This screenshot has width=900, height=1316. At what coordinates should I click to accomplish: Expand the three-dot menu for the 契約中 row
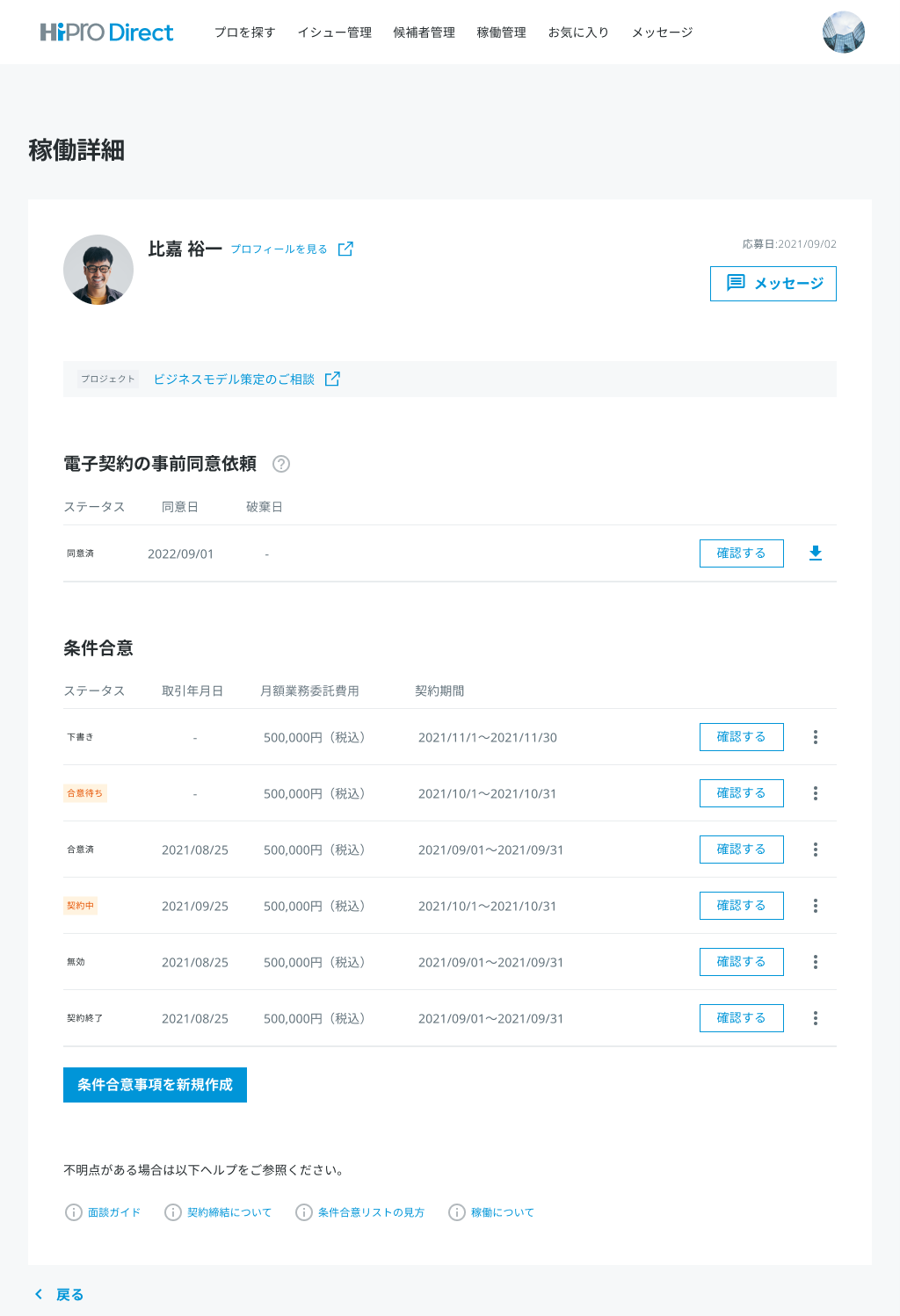(x=815, y=906)
